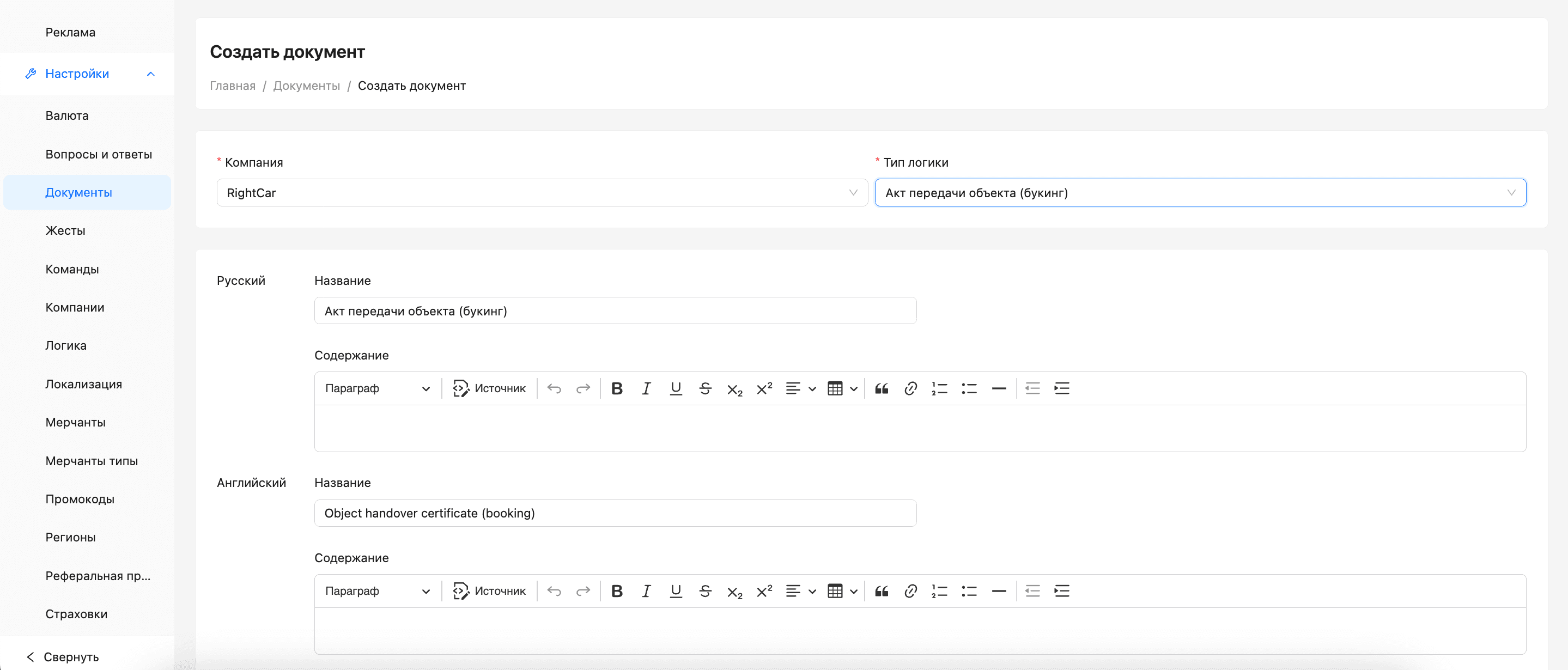Open Локализация in sidebar menu
Image resolution: width=1568 pixels, height=670 pixels.
click(83, 384)
